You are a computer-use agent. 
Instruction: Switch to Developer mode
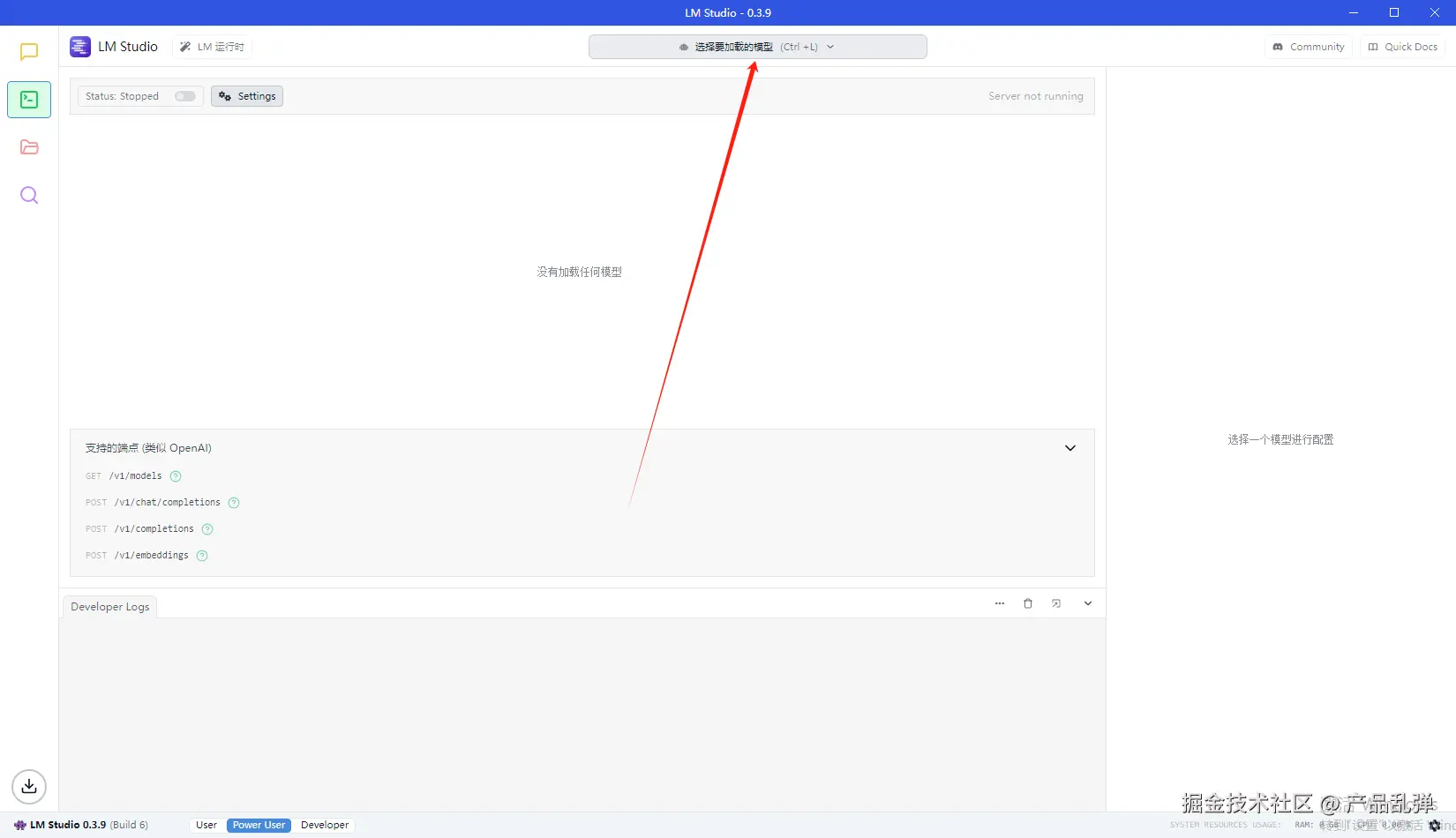(x=325, y=826)
